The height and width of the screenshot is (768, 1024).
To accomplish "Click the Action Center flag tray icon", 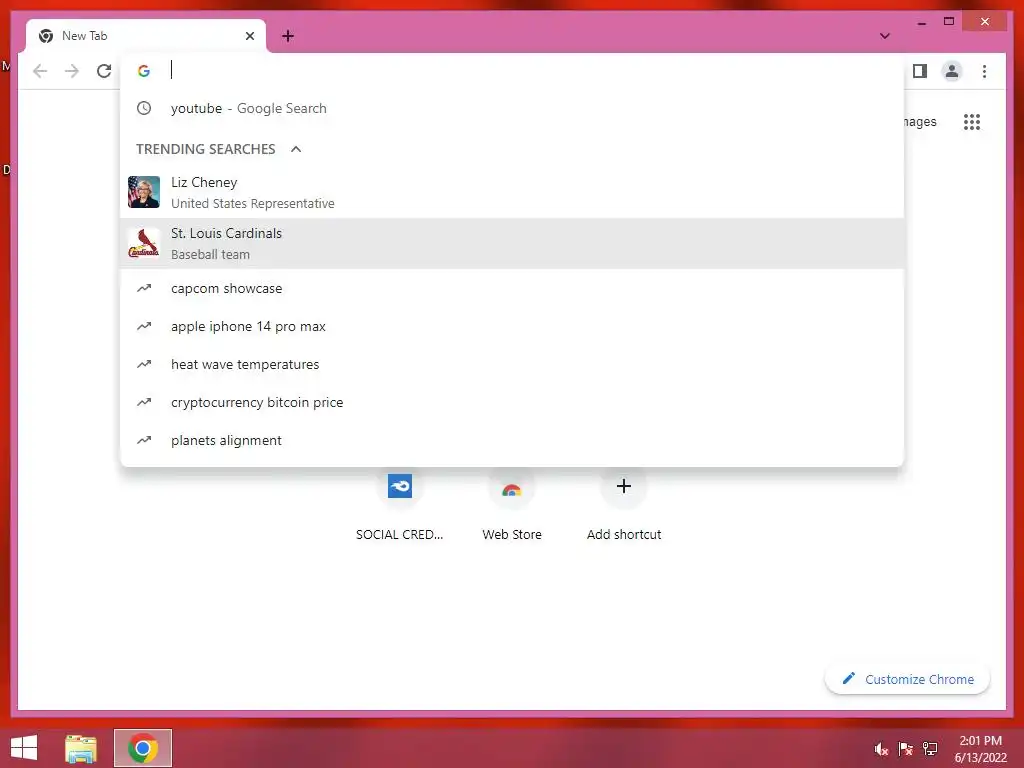I will pos(906,749).
